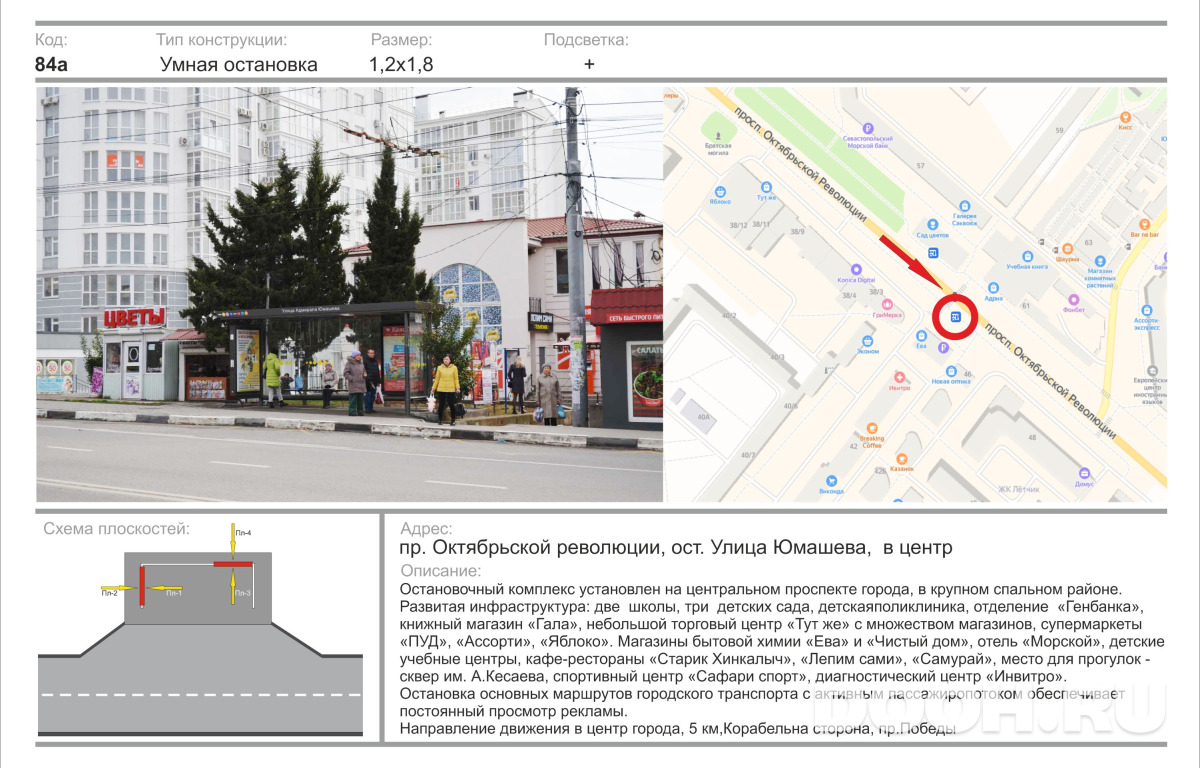Click the Код: label
The width and height of the screenshot is (1200, 768).
(x=51, y=40)
